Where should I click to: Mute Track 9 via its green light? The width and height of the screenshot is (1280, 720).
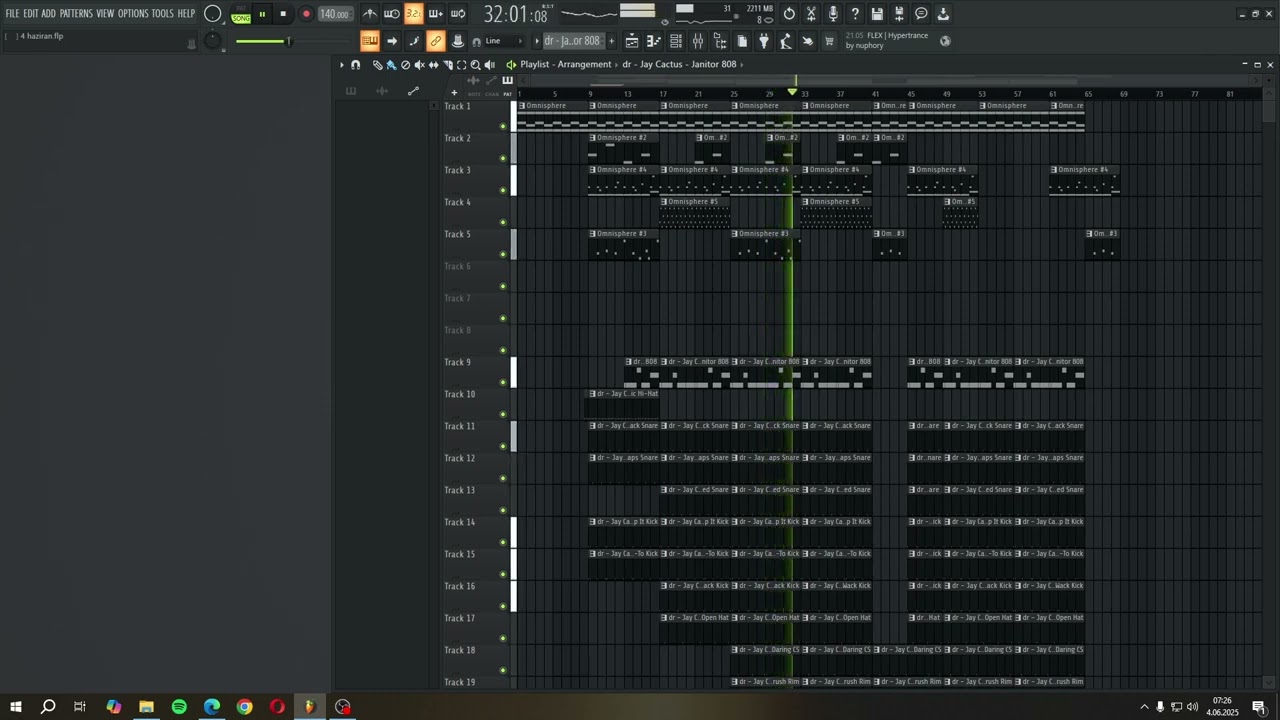point(503,382)
